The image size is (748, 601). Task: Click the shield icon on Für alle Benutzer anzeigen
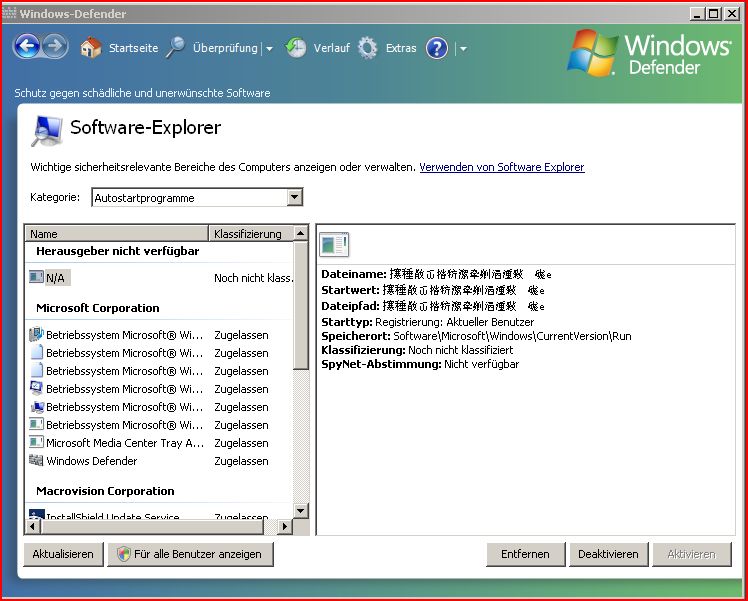(124, 554)
